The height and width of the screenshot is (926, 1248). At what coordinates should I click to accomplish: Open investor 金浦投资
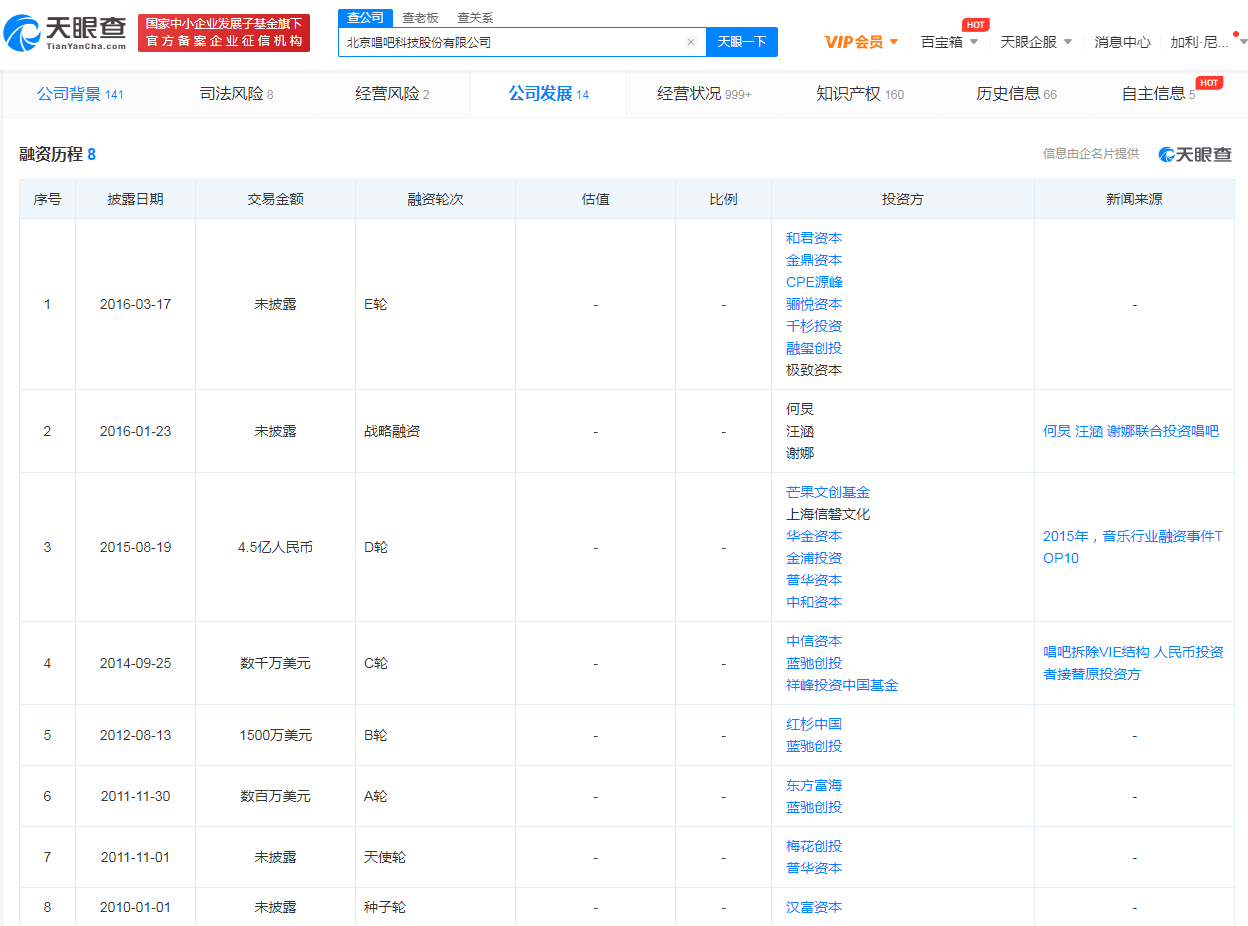(814, 558)
